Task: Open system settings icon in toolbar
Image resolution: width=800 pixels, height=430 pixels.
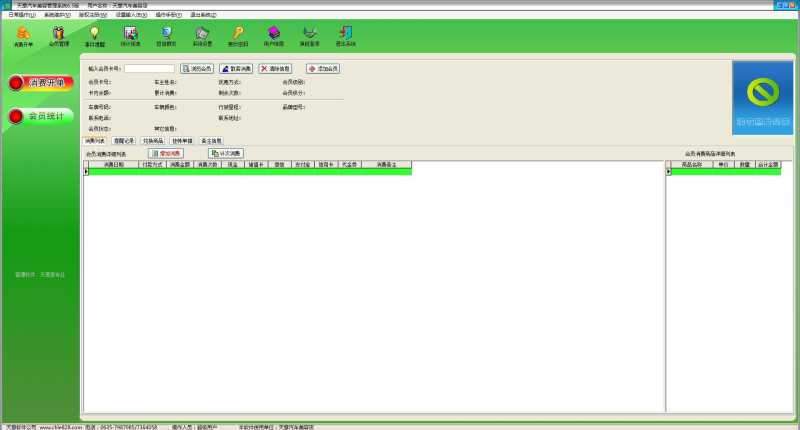Action: (201, 36)
